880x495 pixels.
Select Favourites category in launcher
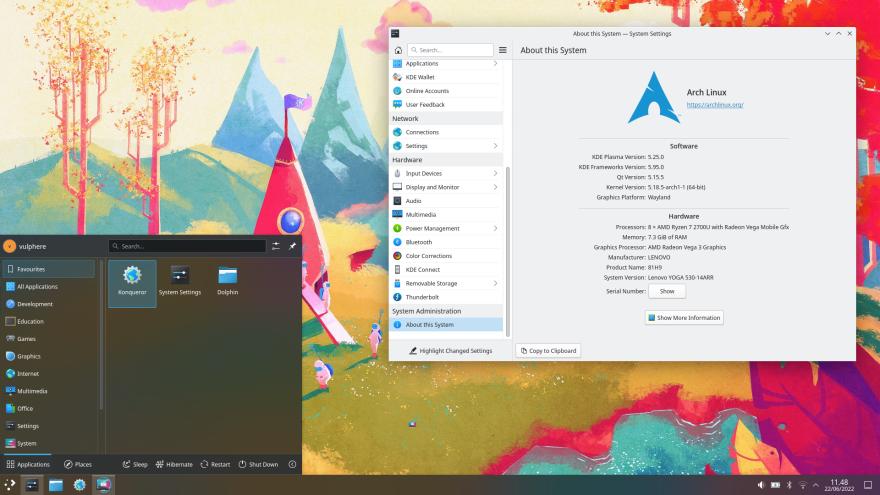click(49, 269)
